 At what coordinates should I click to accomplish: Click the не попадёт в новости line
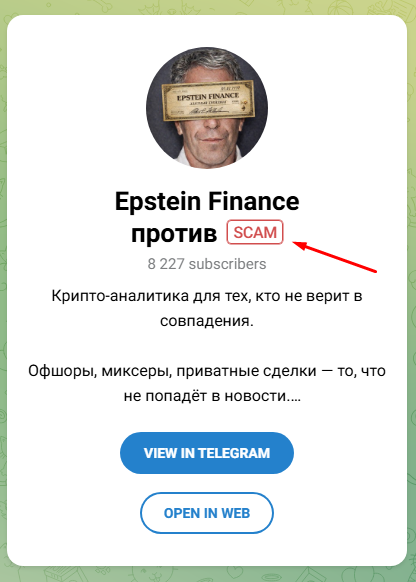coord(212,396)
